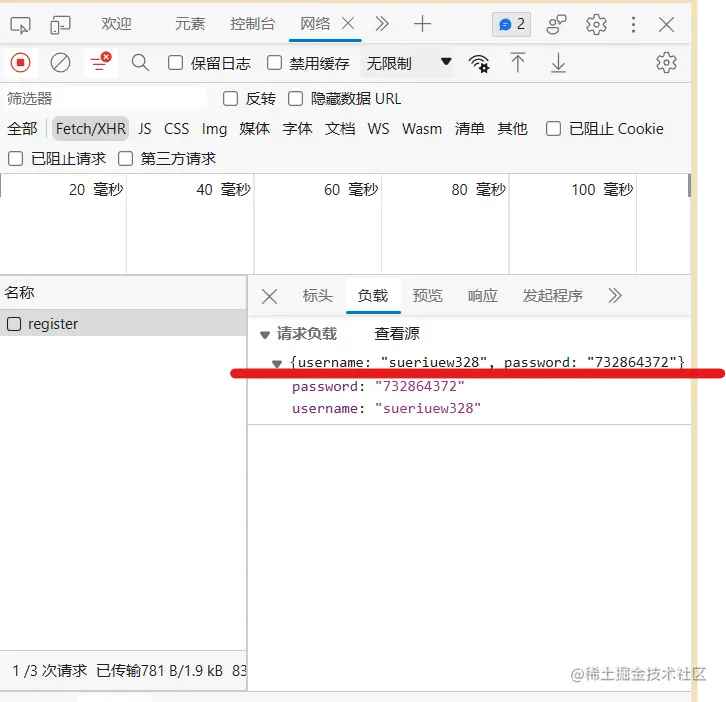Image resolution: width=726 pixels, height=702 pixels.
Task: Open the Initiator (发起程序) tab
Action: click(x=552, y=295)
